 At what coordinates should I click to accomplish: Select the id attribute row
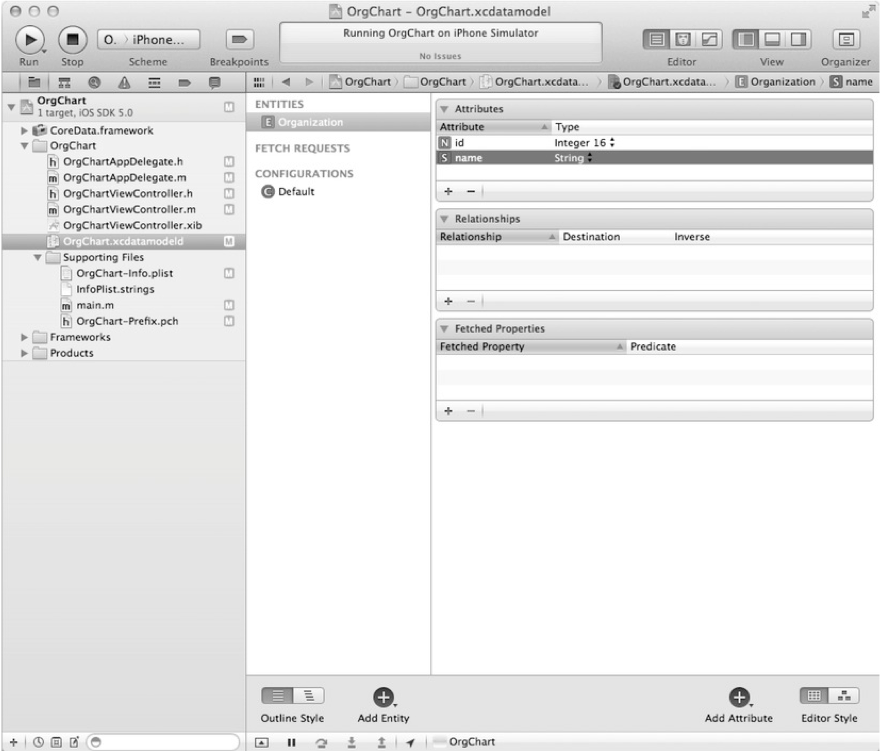[x=655, y=143]
